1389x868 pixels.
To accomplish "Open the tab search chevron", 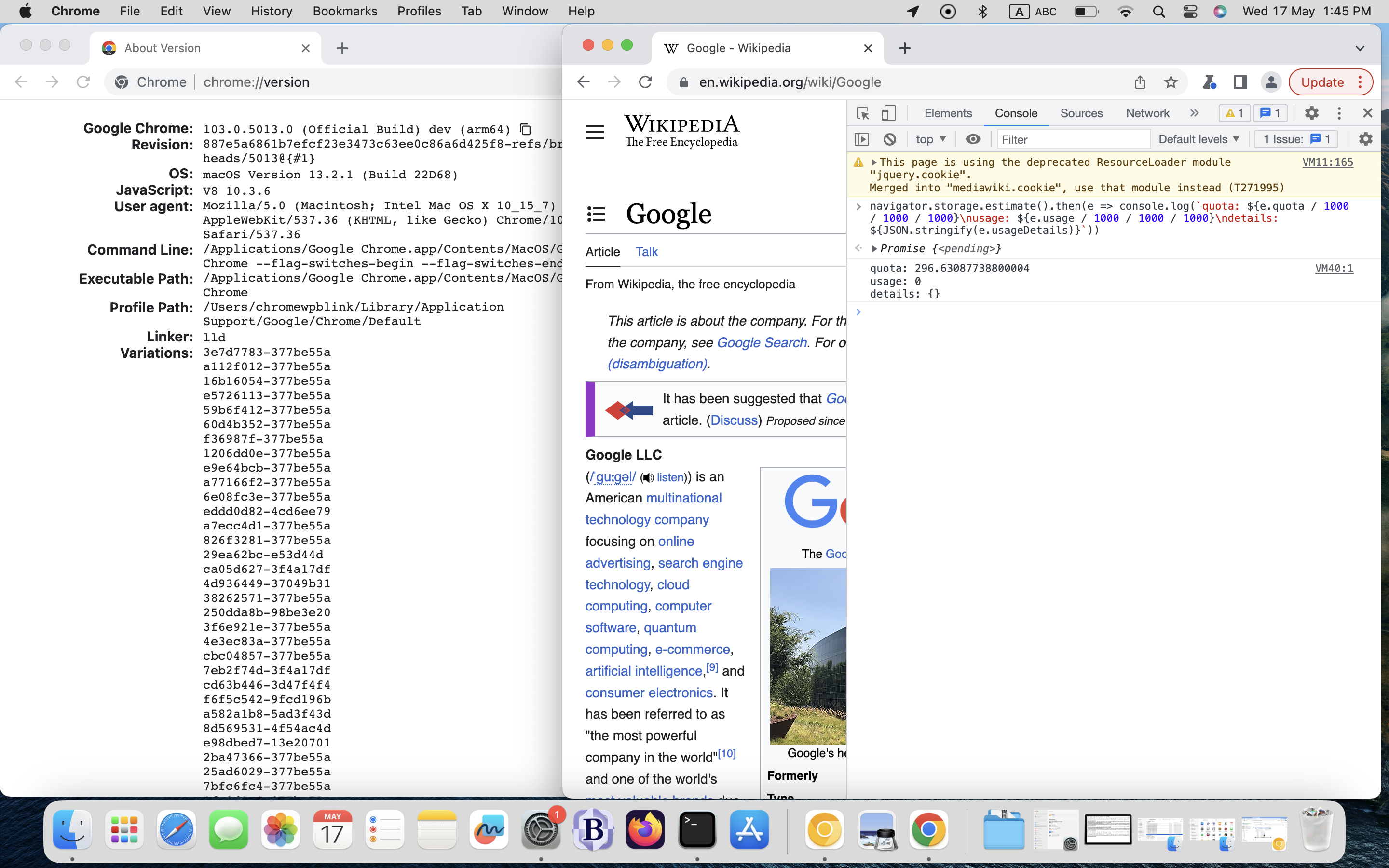I will 1360,48.
